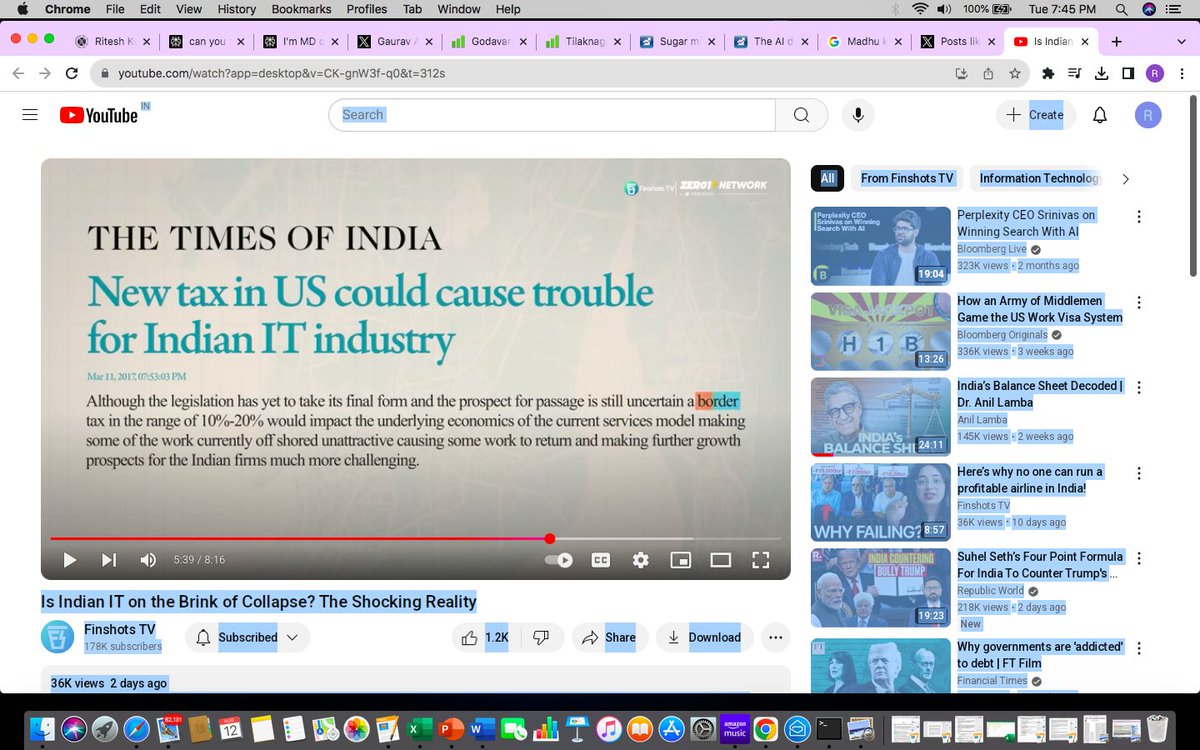Enable theater mode
This screenshot has height=750, width=1200.
pos(720,560)
